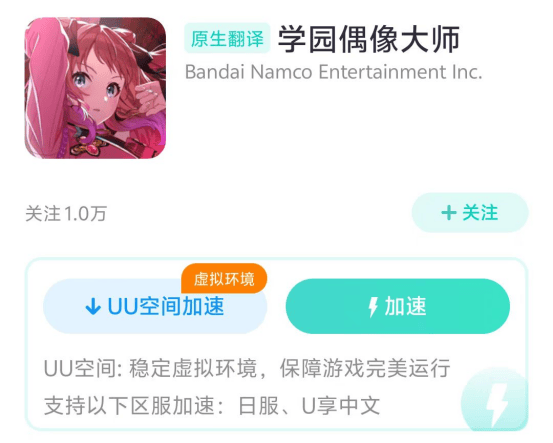Click the 加速 accelerate button
This screenshot has height=443, width=553.
click(397, 306)
